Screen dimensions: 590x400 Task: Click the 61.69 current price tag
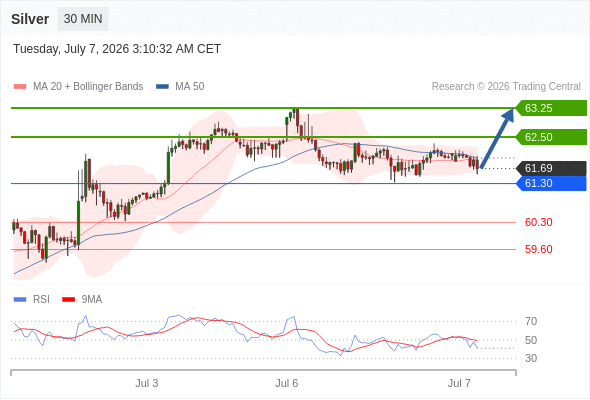[x=551, y=168]
